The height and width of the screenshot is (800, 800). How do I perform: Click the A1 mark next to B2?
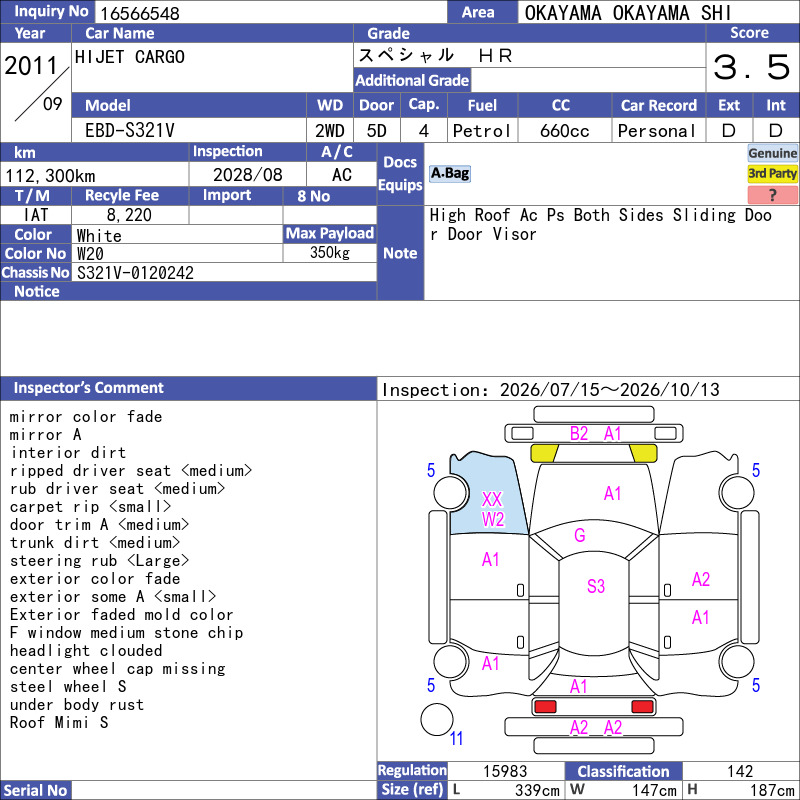pyautogui.click(x=612, y=434)
